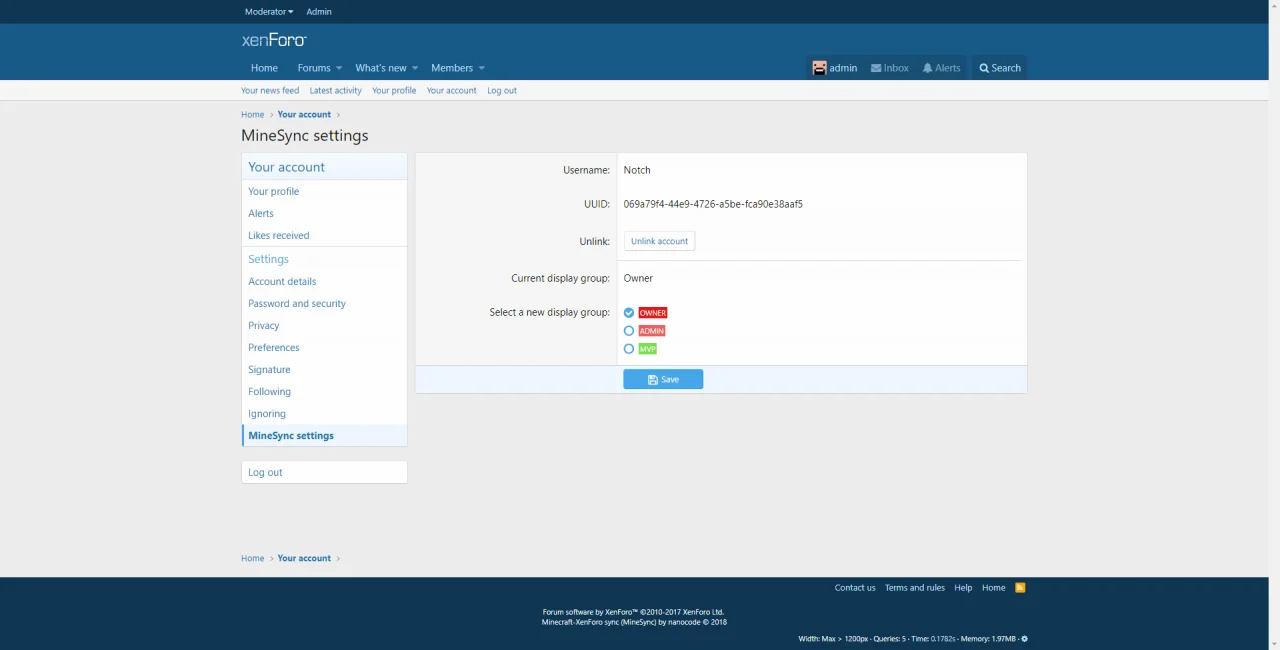
Task: Click the Search magnifier icon
Action: pyautogui.click(x=984, y=68)
